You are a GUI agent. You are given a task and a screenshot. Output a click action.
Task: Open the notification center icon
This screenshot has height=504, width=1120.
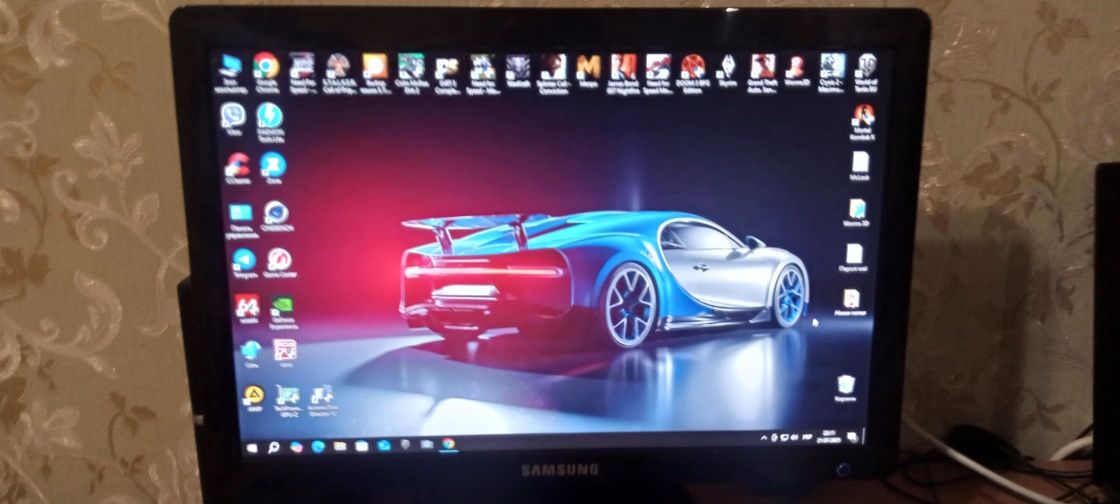click(x=851, y=436)
